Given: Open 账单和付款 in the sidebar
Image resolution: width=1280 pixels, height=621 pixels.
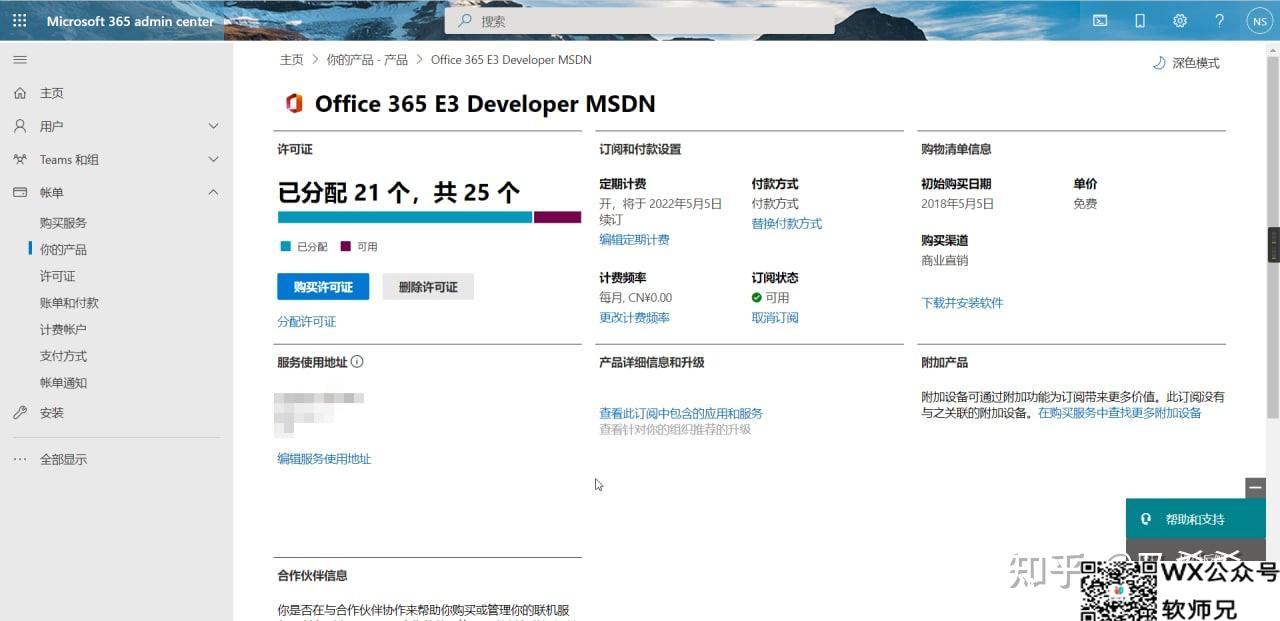Looking at the screenshot, I should point(69,303).
